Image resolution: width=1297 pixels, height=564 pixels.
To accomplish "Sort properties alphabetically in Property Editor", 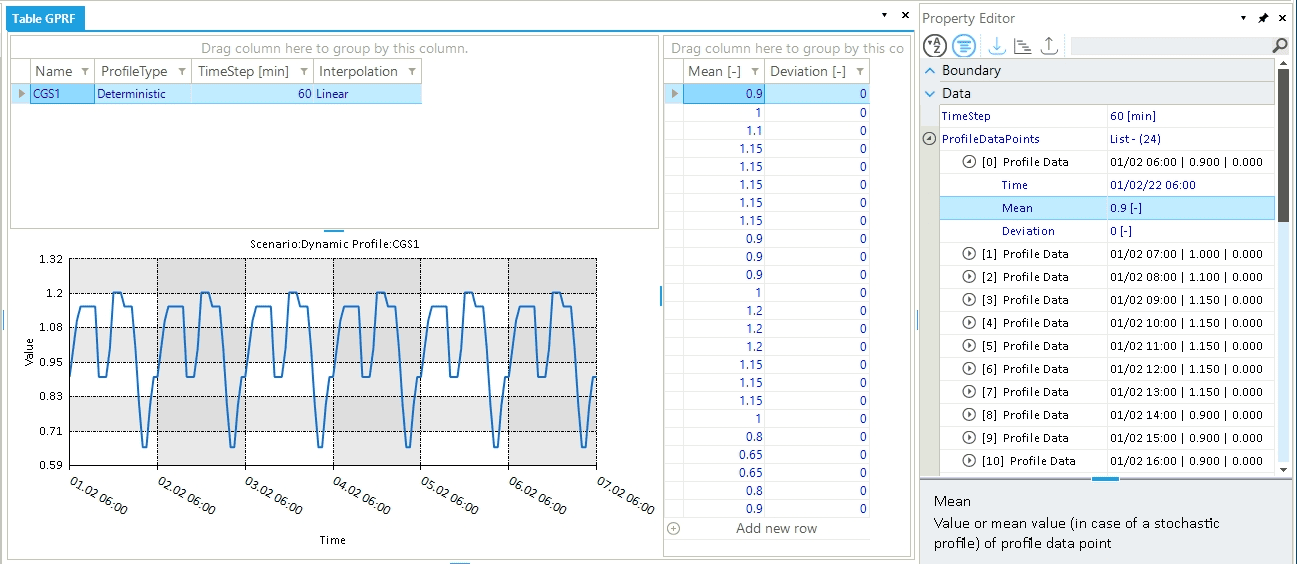I will coord(934,45).
